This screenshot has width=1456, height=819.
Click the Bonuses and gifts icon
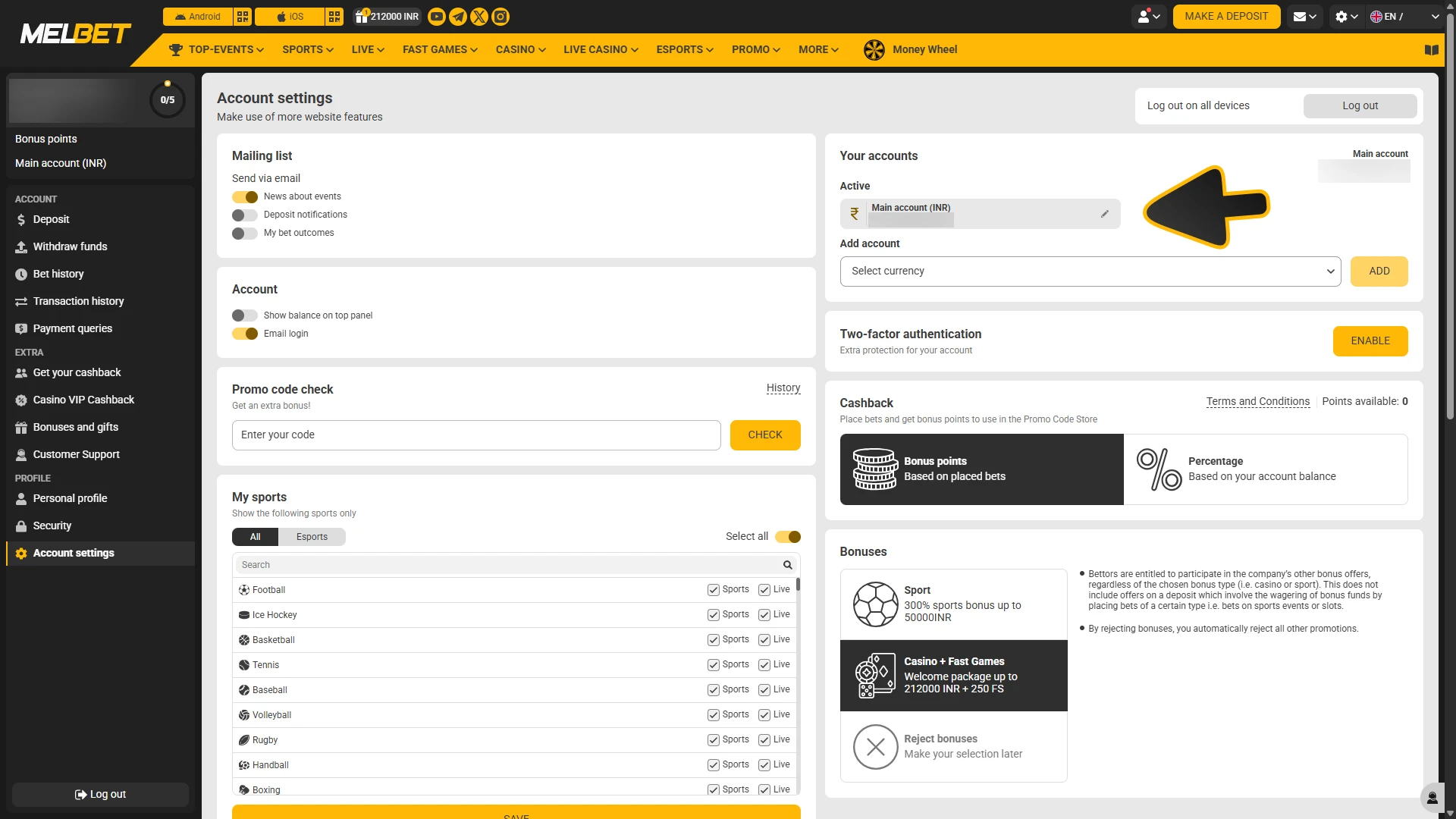(21, 428)
